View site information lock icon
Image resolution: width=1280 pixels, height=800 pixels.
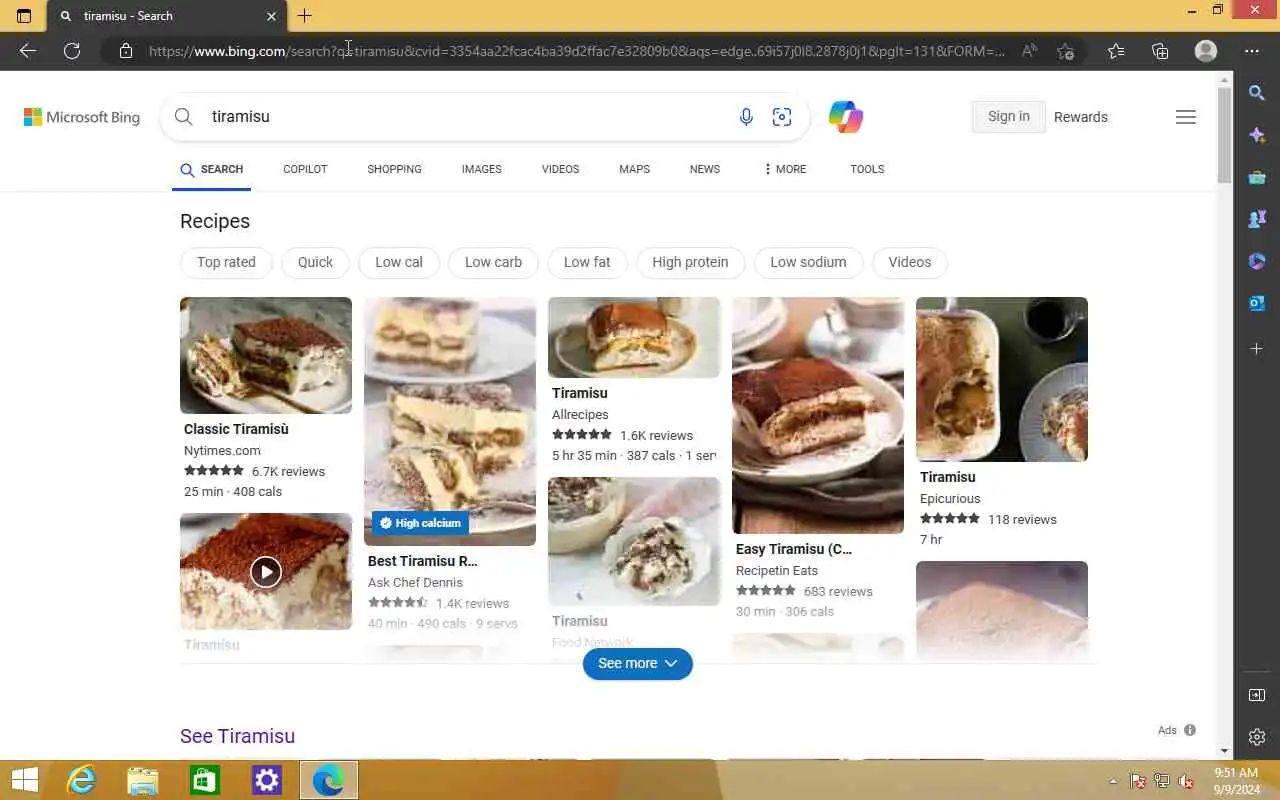(126, 51)
